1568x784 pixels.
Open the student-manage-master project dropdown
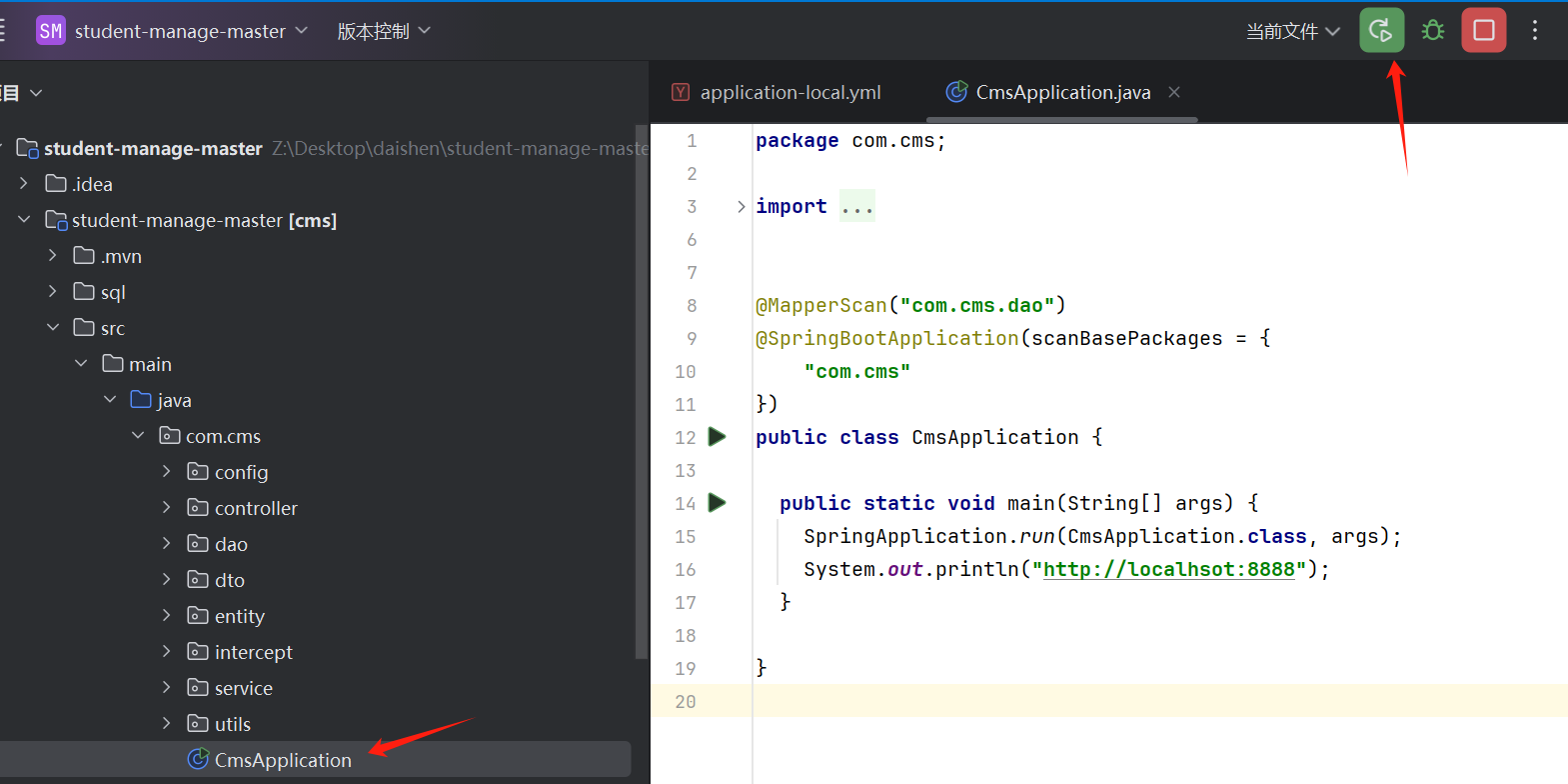tap(191, 31)
